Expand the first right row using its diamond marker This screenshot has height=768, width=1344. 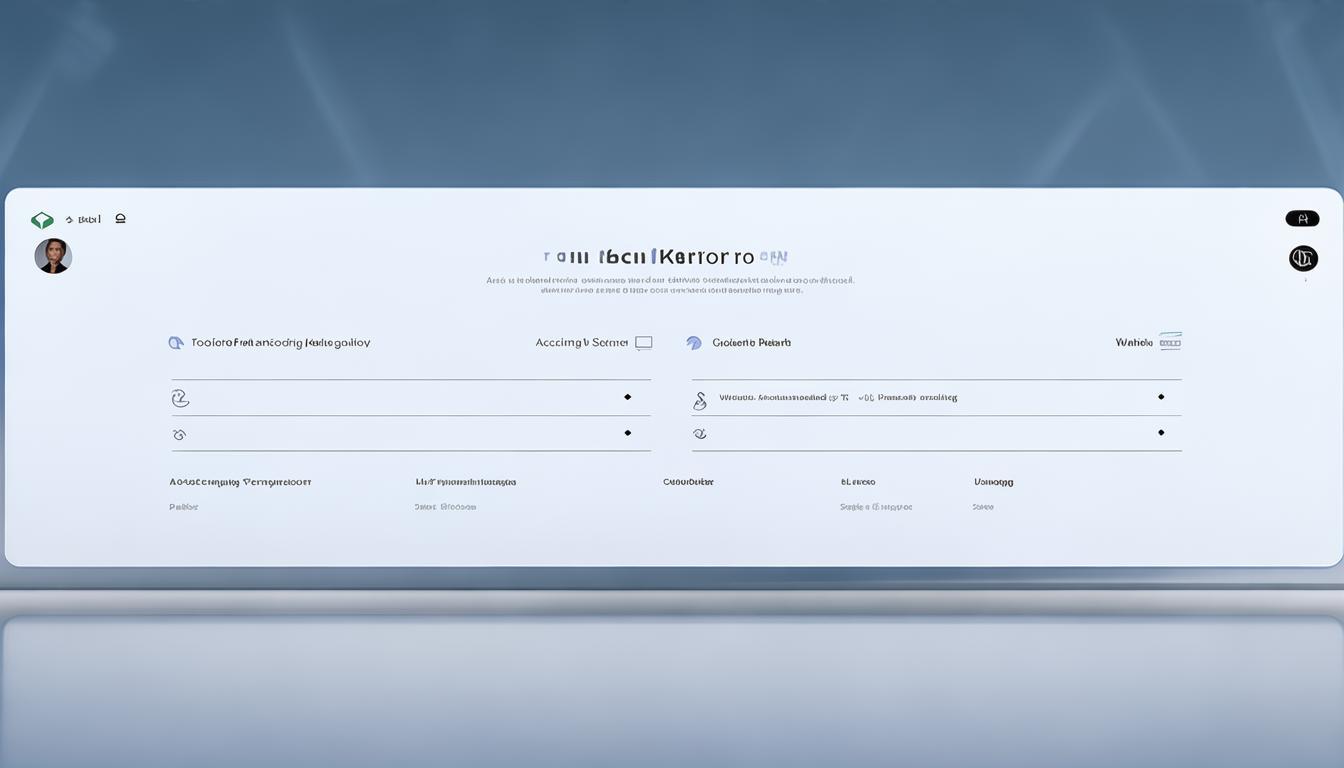1161,397
